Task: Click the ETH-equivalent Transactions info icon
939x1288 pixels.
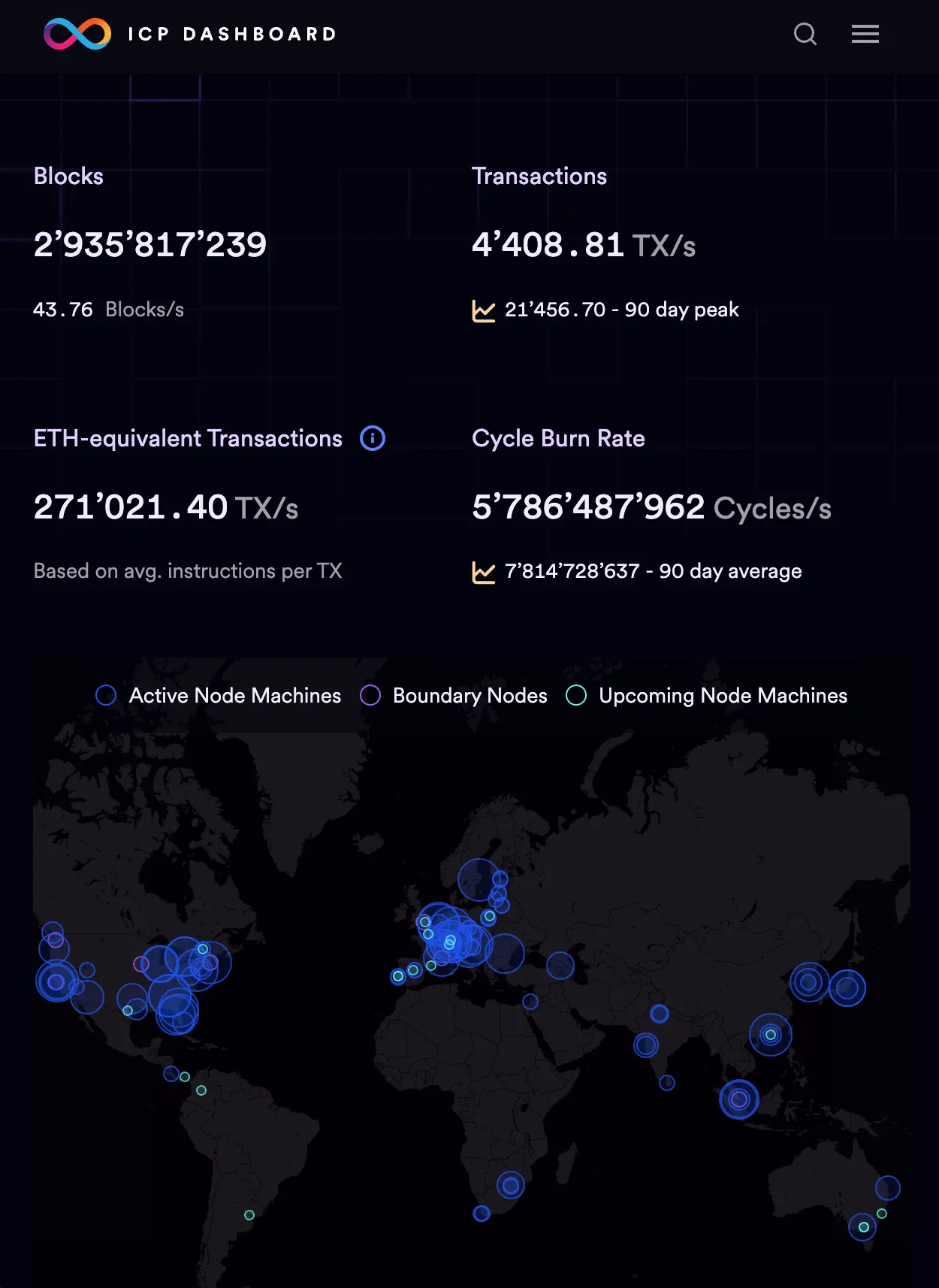Action: (373, 438)
